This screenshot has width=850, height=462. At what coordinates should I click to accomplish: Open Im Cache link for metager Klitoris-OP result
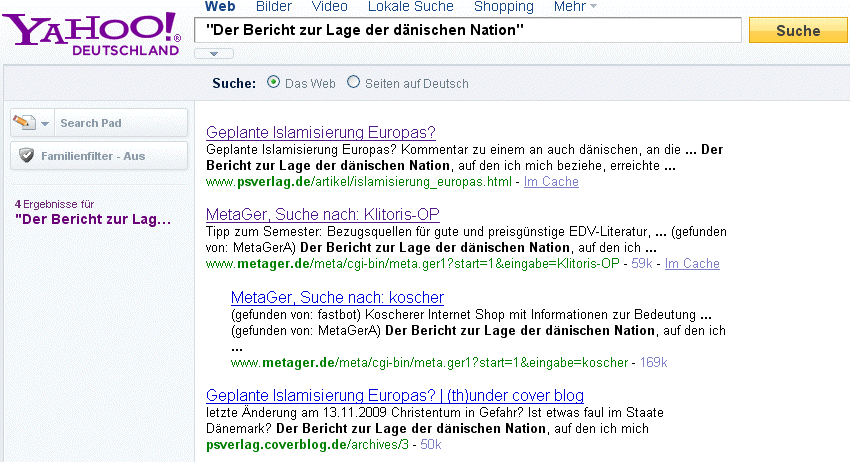[692, 264]
